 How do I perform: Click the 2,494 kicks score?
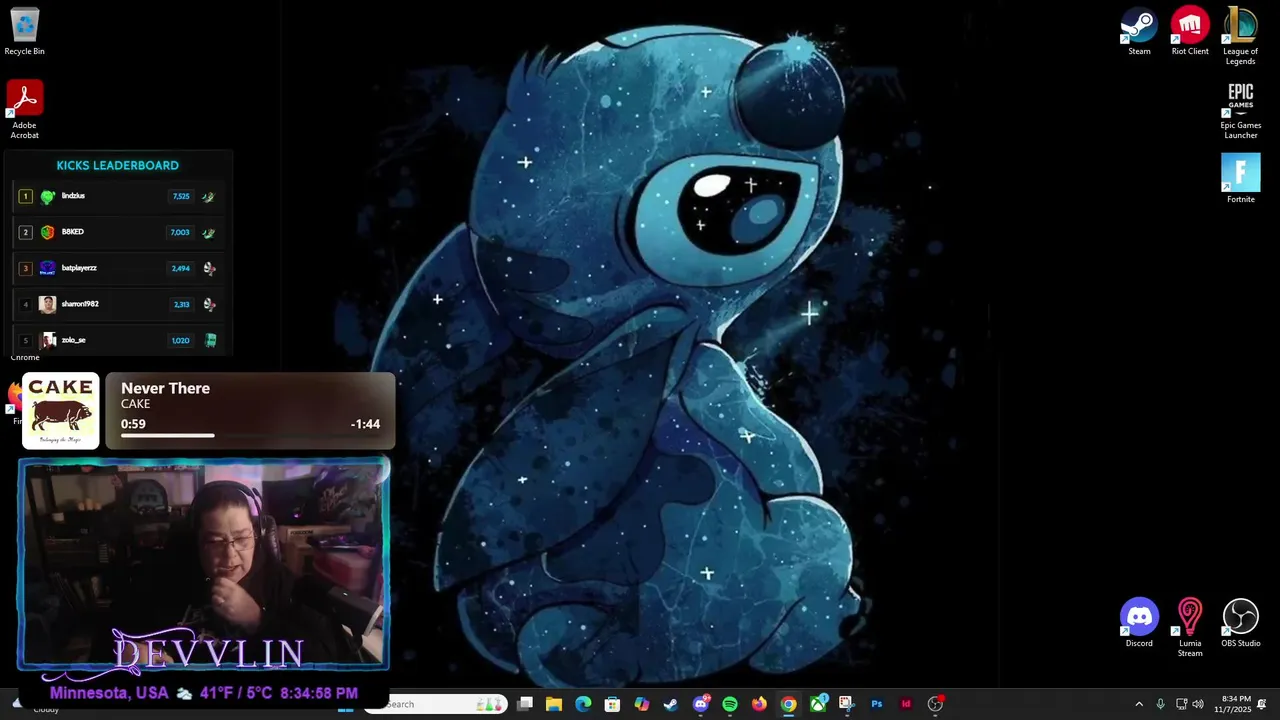pos(181,268)
